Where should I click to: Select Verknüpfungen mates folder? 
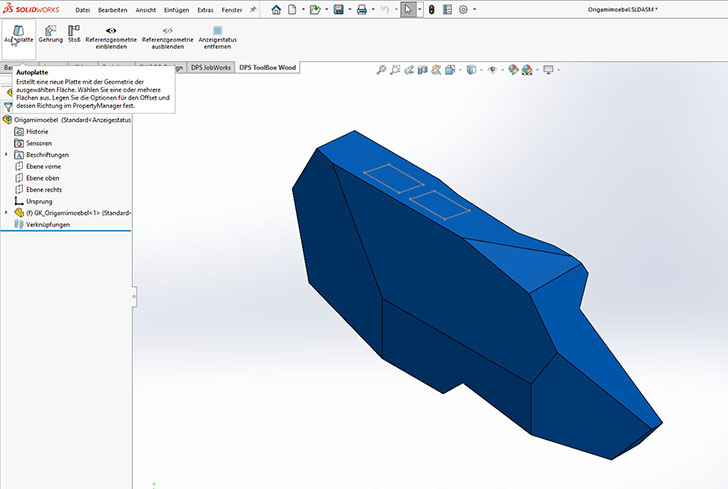(48, 224)
